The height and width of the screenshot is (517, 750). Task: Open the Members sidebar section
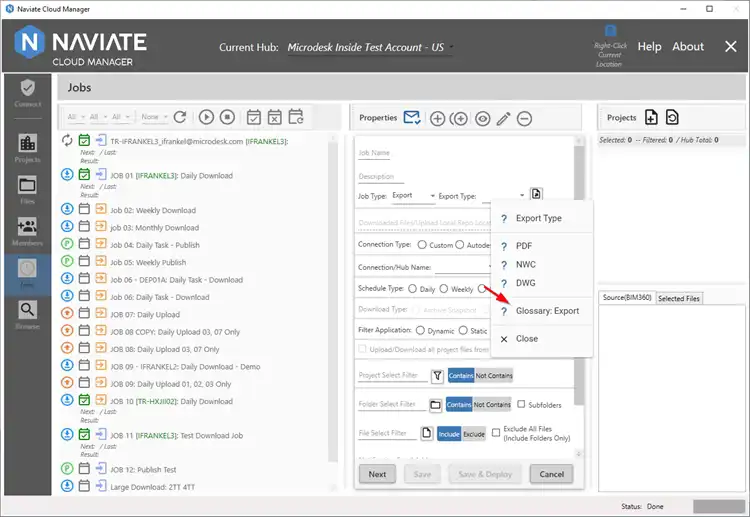click(x=27, y=232)
